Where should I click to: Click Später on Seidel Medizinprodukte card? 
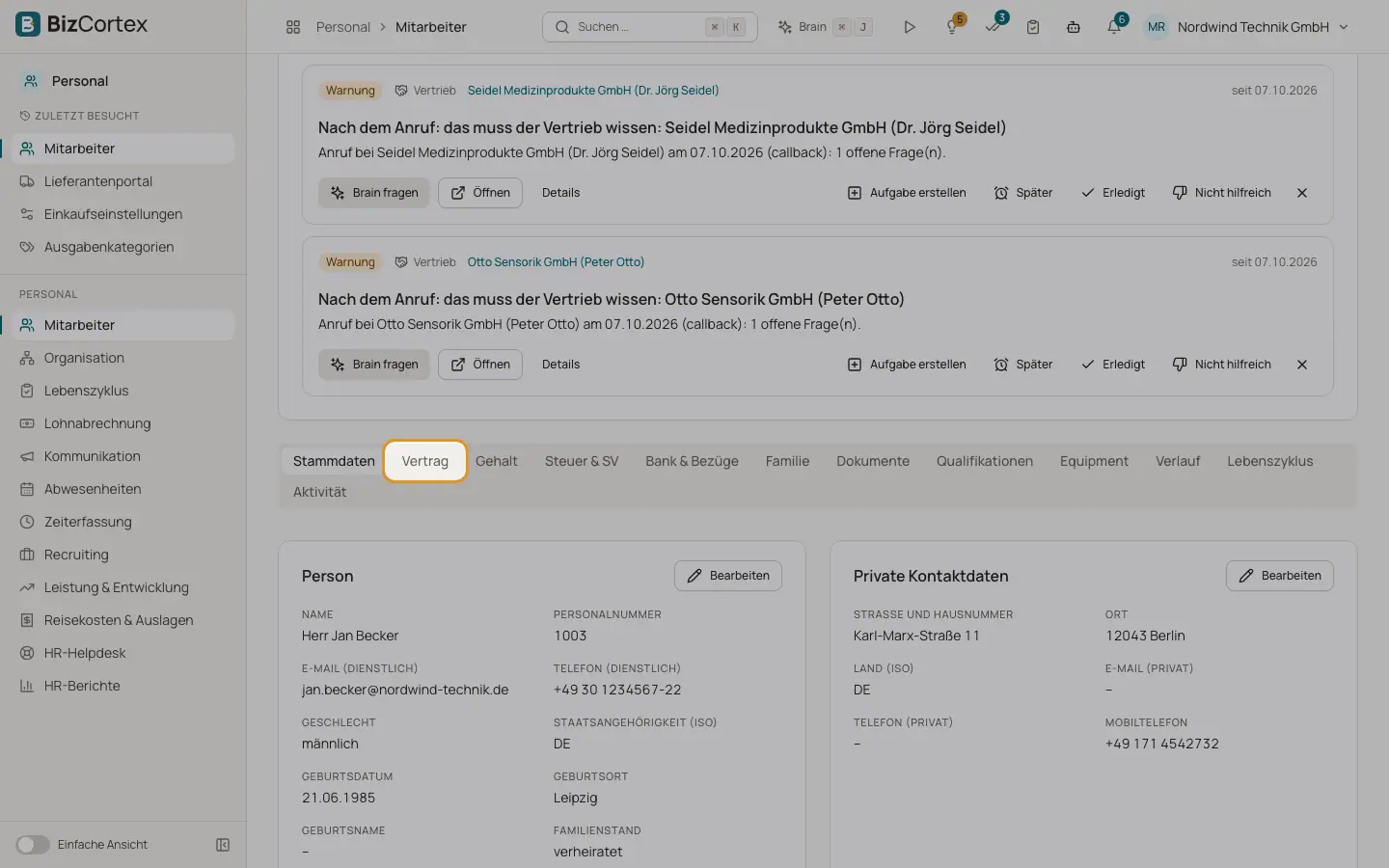[1023, 193]
